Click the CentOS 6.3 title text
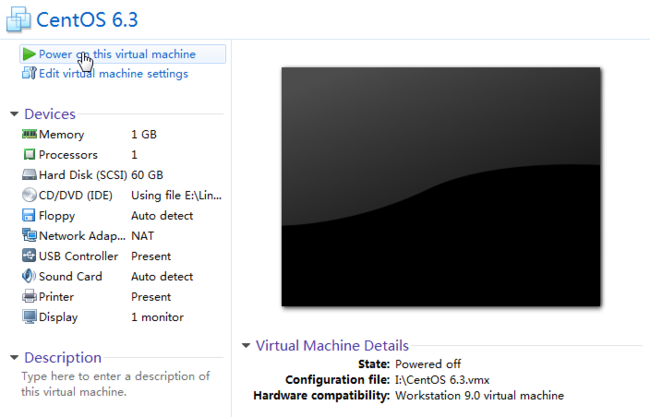This screenshot has width=650, height=417. tap(87, 19)
